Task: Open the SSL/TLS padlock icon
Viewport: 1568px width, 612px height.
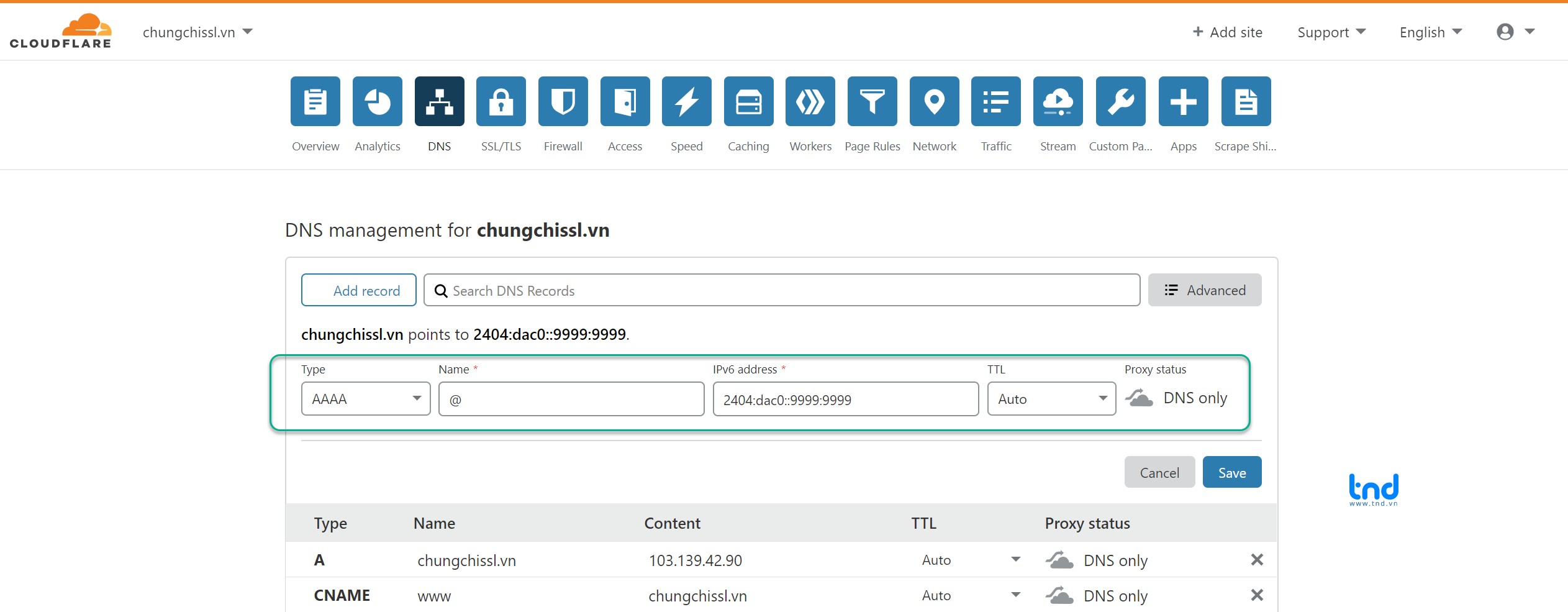Action: (501, 101)
